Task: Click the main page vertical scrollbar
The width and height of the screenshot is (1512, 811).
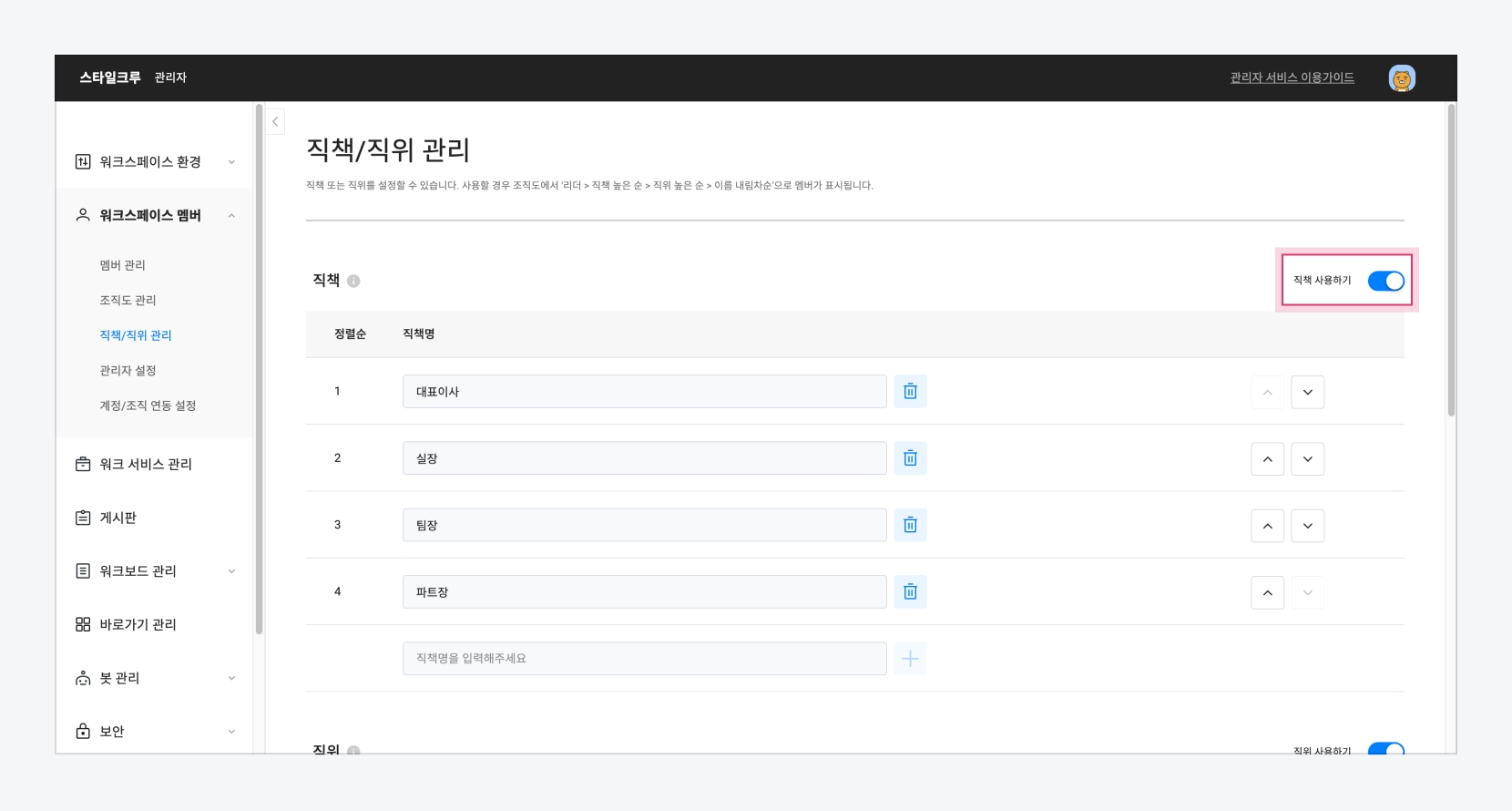Action: [1451, 260]
